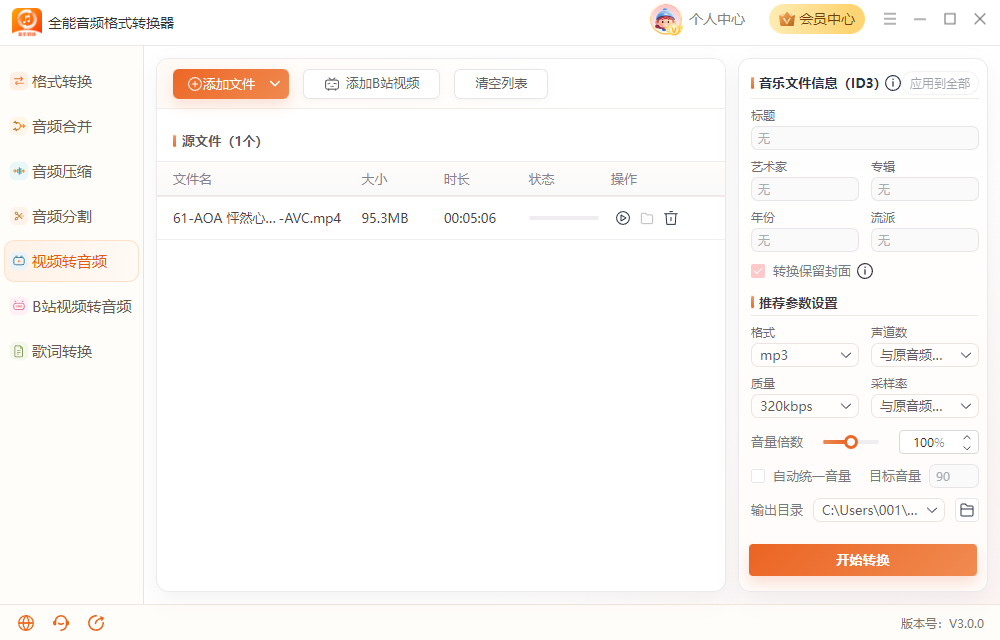Viewport: 1000px width, 640px height.
Task: Open the 质量 320kbps dropdown
Action: coord(805,406)
